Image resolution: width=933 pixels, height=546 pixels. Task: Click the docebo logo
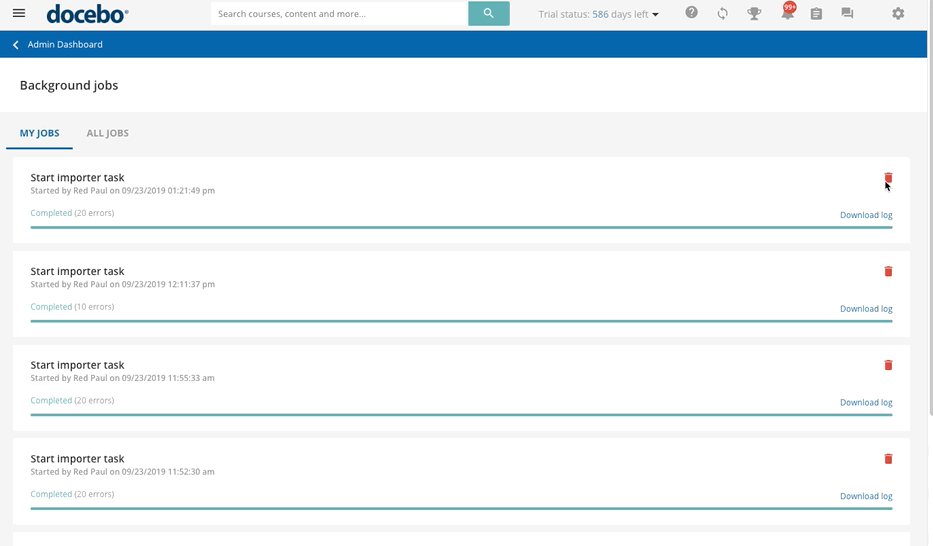click(x=87, y=14)
